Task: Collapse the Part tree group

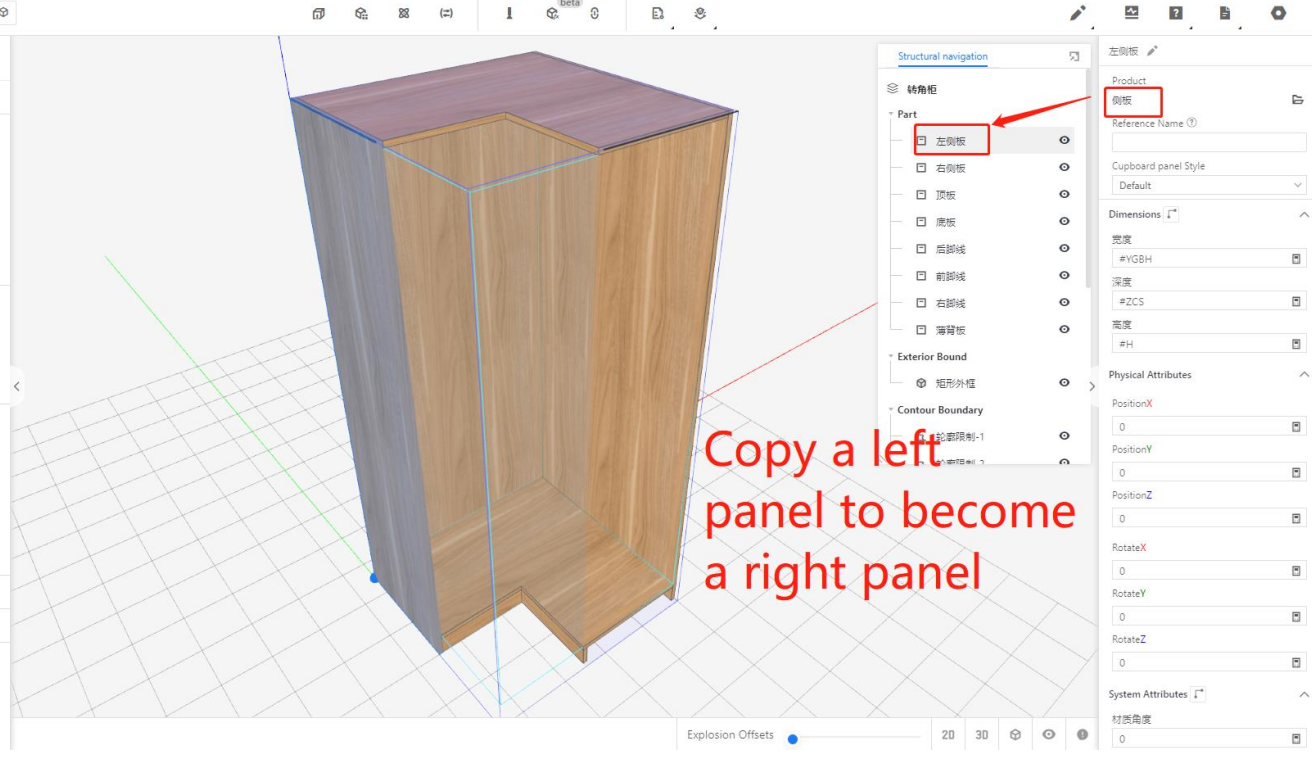Action: coord(891,114)
